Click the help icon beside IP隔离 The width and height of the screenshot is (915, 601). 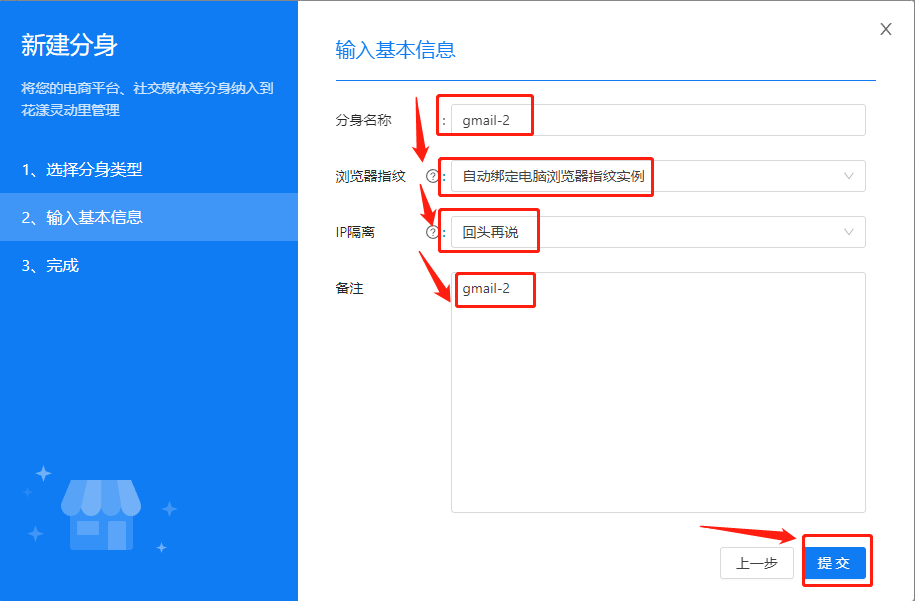pyautogui.click(x=432, y=232)
